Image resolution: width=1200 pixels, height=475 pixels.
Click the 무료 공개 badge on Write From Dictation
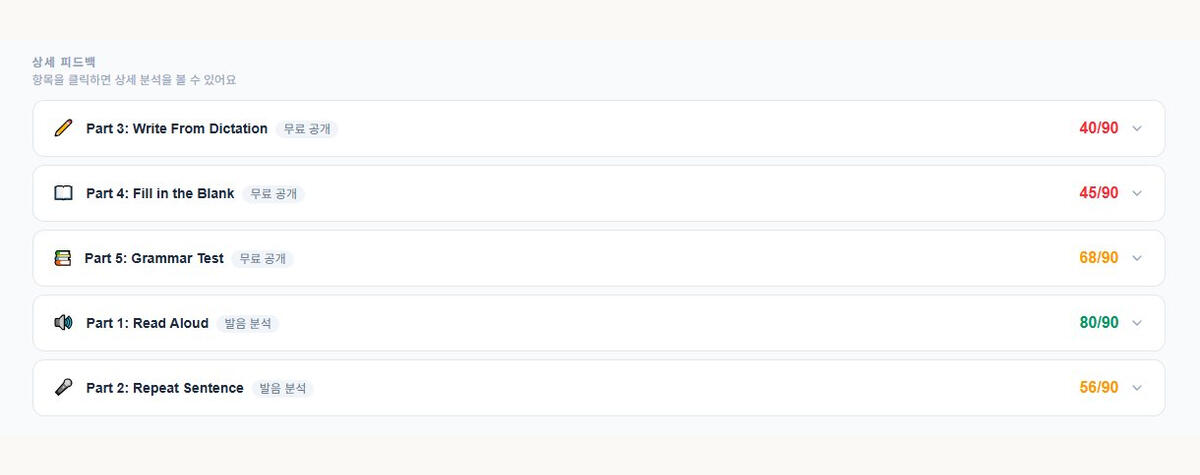pyautogui.click(x=307, y=129)
